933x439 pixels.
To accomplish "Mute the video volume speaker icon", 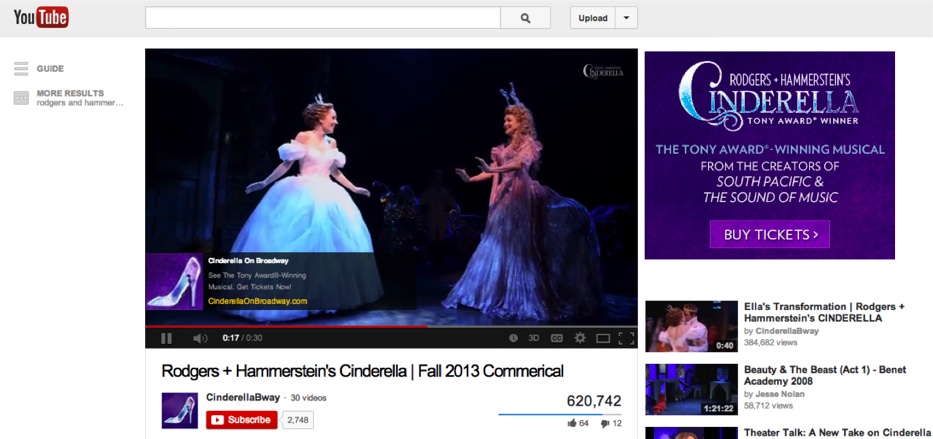I will pyautogui.click(x=200, y=338).
